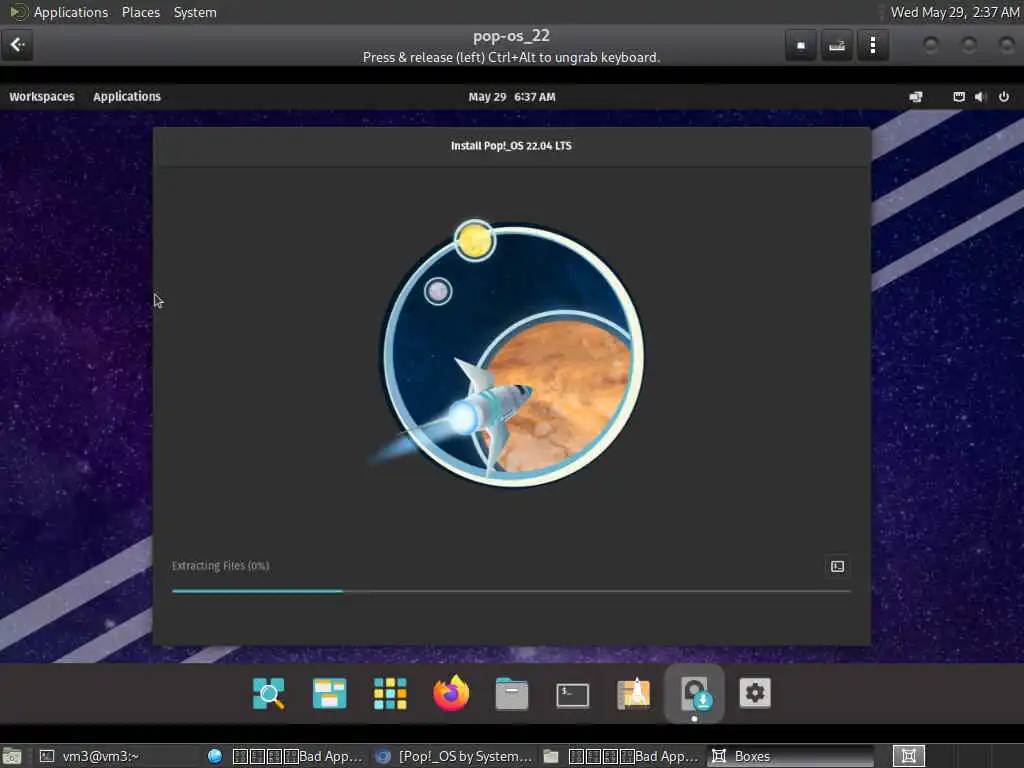Click the Boxes stop/fullscreen square button
The image size is (1024, 768).
tap(801, 46)
